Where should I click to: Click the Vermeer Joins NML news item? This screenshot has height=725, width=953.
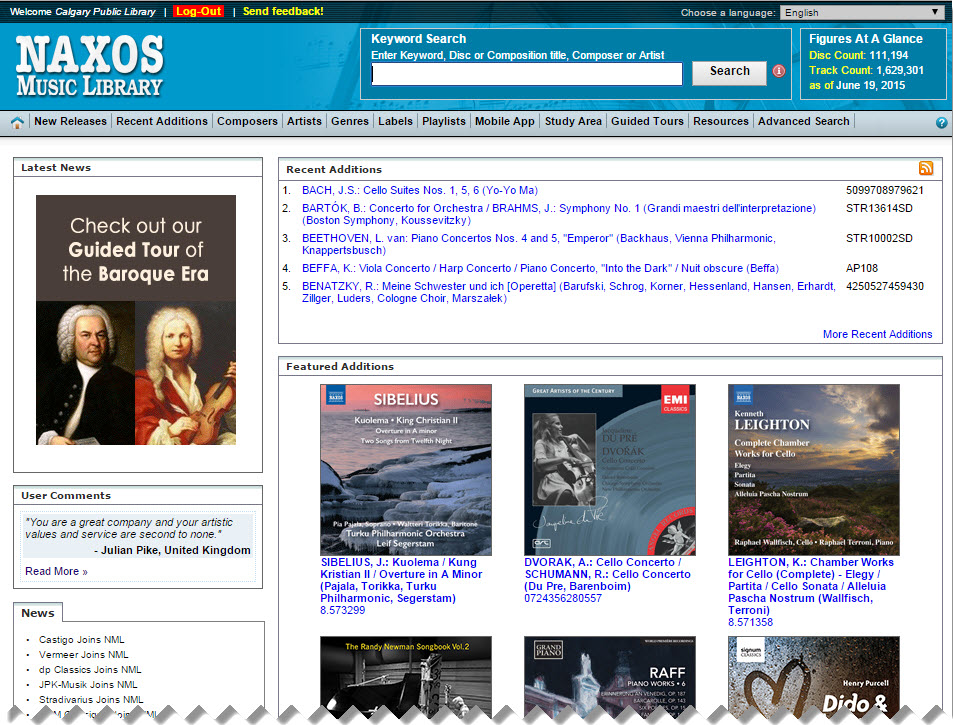84,655
